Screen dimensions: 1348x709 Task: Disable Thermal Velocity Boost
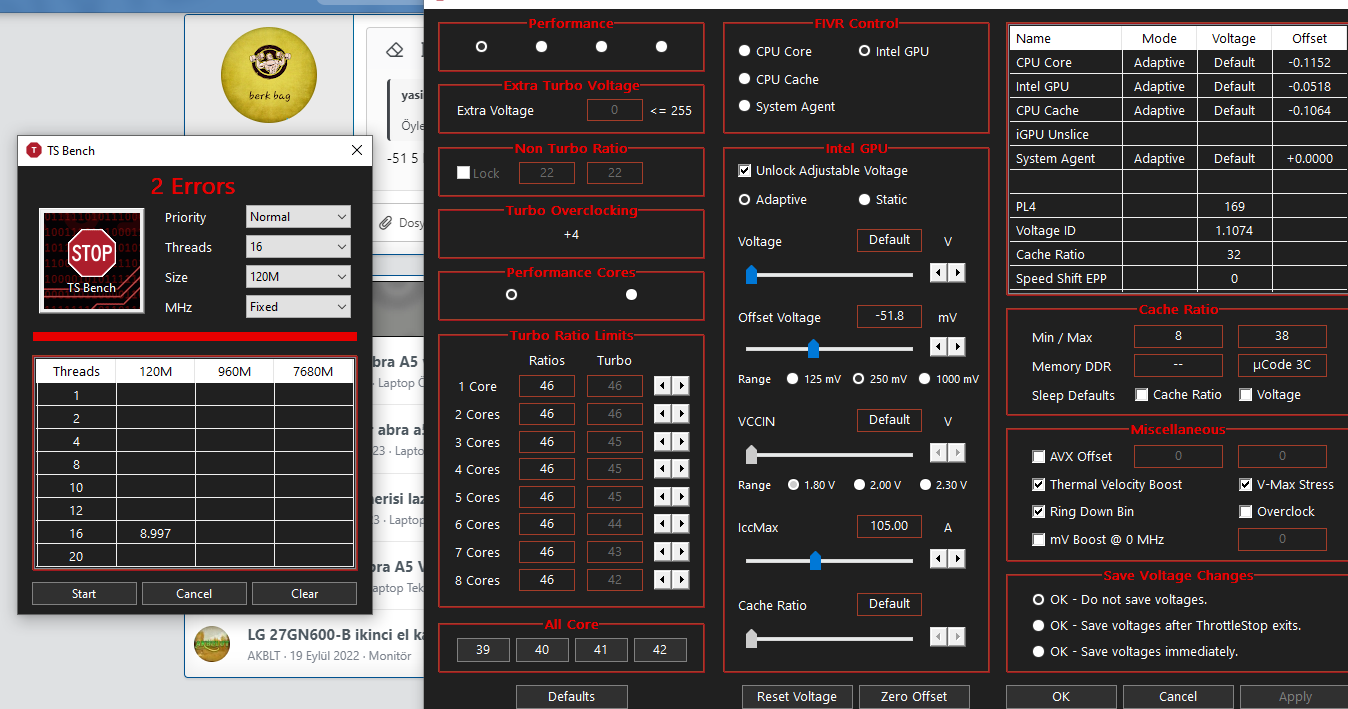1039,485
